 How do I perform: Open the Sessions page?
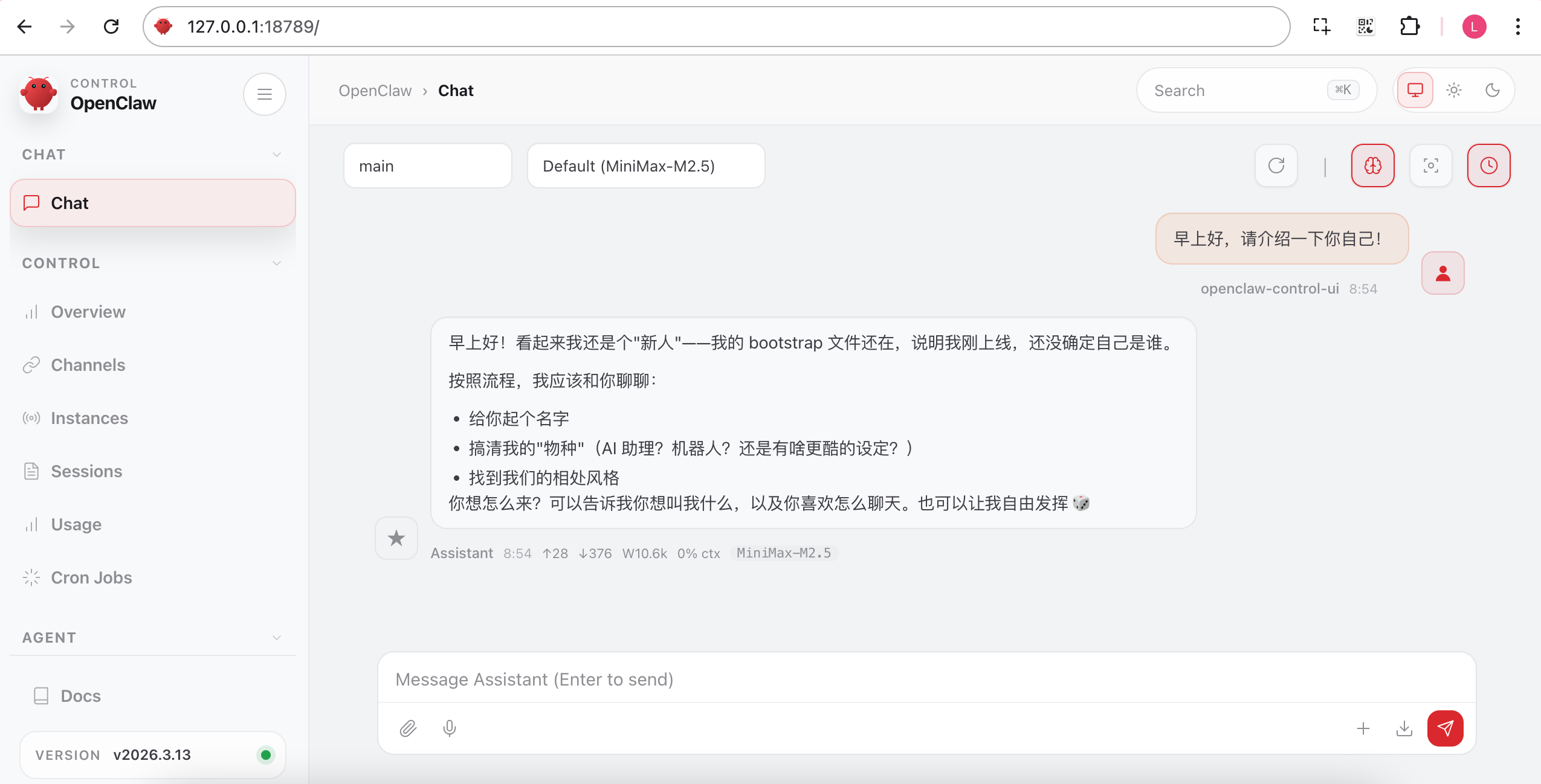86,471
